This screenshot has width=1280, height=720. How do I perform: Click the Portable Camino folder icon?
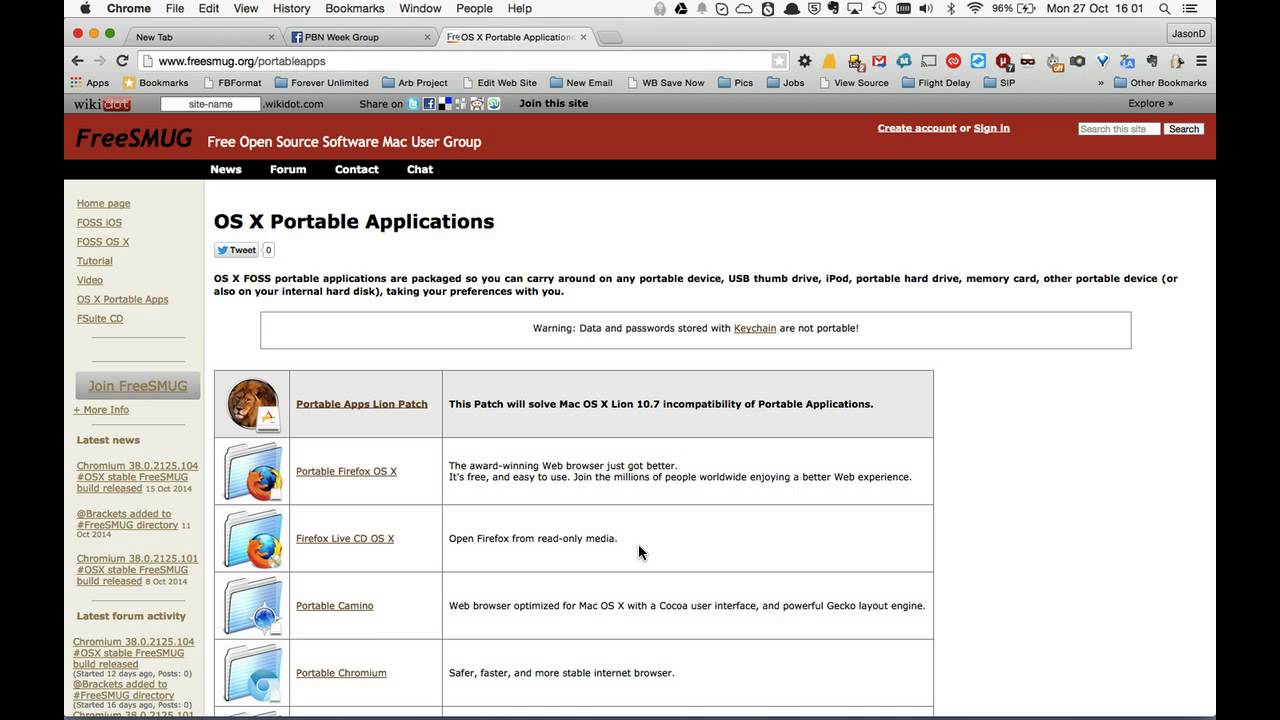pos(253,605)
